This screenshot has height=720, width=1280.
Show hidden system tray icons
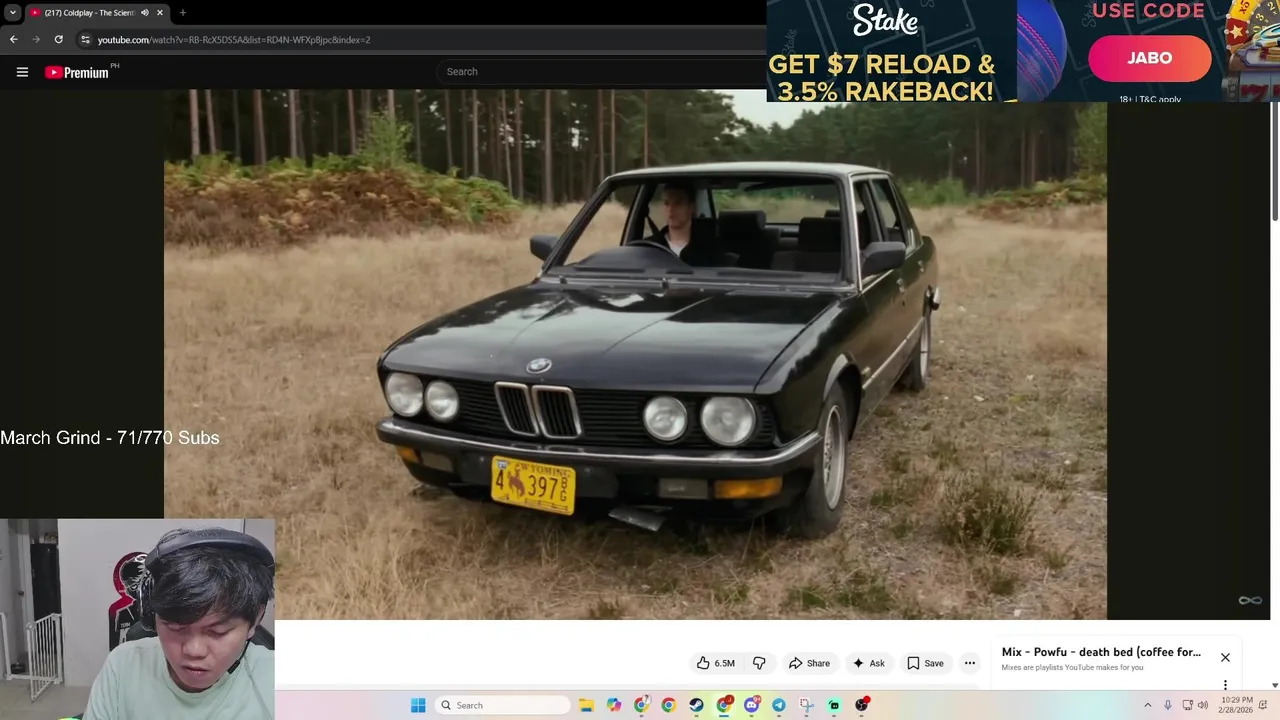[1147, 705]
